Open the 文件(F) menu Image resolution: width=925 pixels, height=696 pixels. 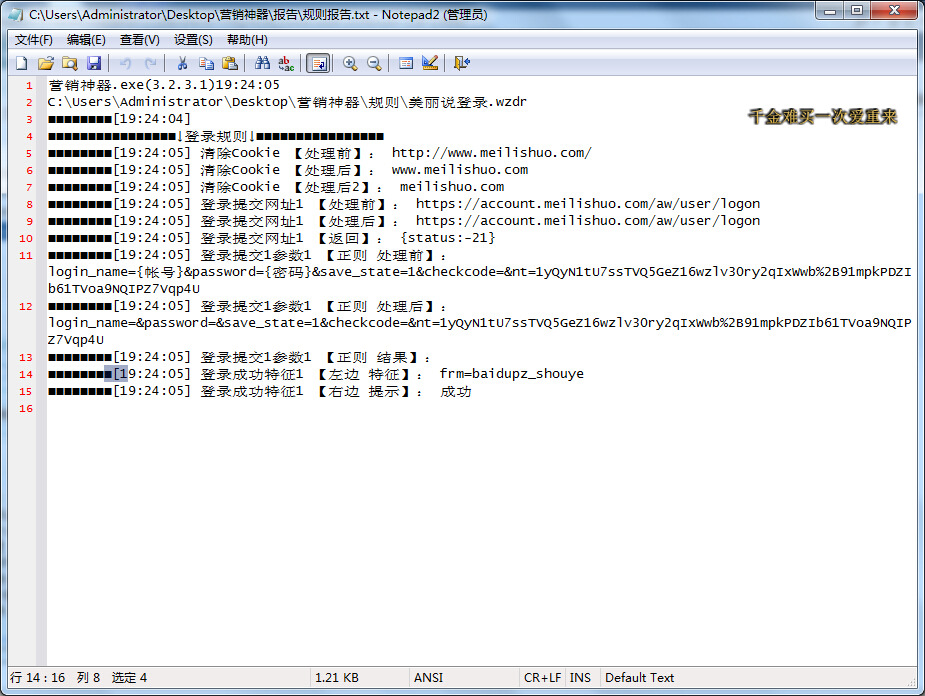point(34,40)
